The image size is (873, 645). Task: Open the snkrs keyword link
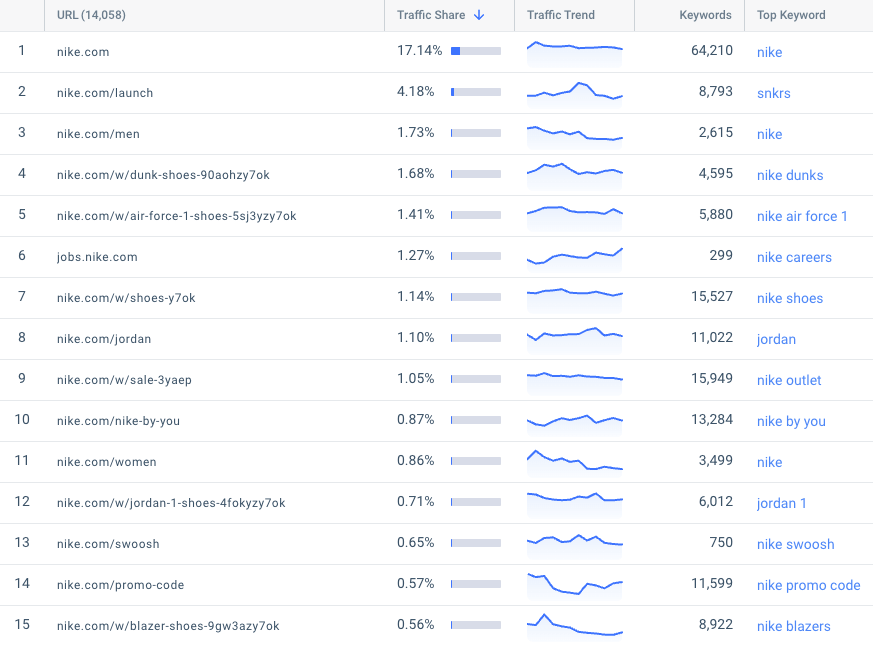[x=773, y=93]
